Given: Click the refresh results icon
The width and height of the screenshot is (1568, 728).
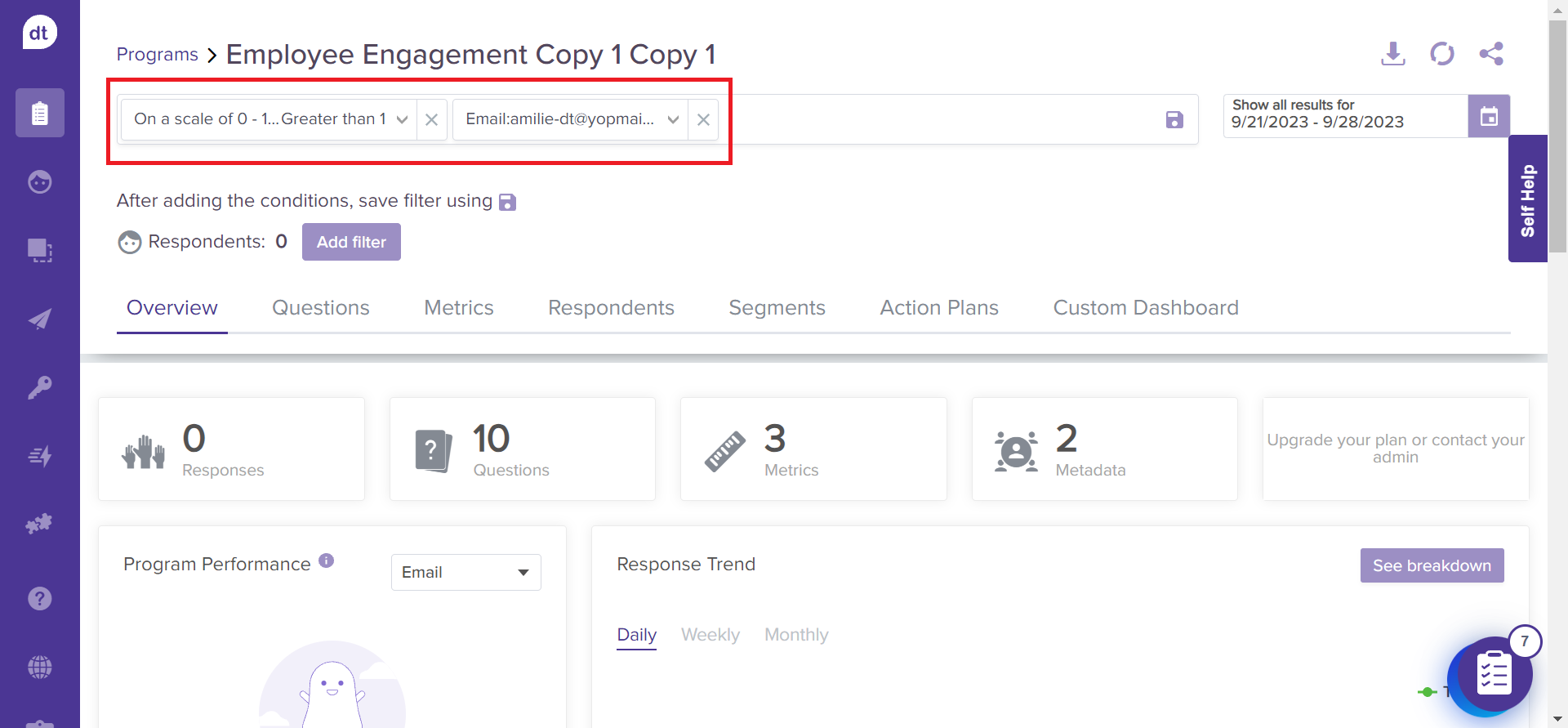Looking at the screenshot, I should [x=1441, y=54].
